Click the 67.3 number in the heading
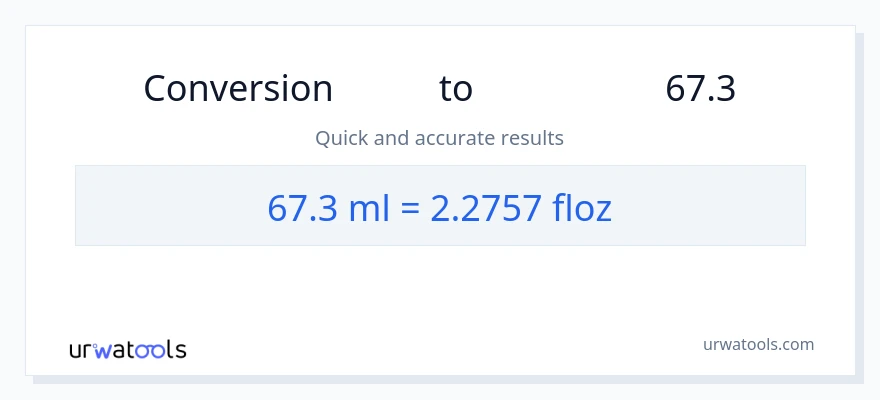The image size is (880, 400). tap(700, 89)
